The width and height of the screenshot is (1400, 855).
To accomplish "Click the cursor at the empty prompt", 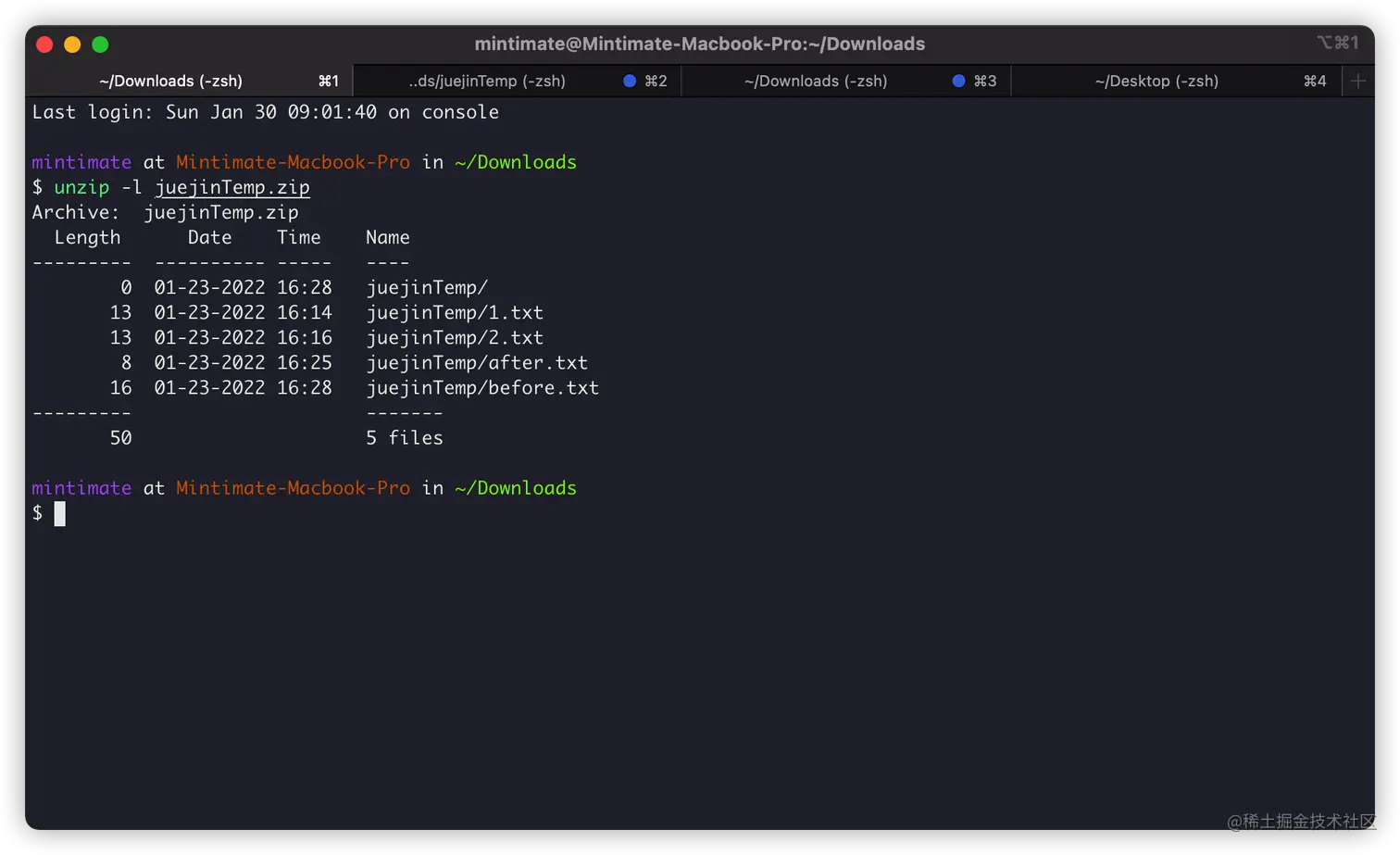I will (60, 513).
